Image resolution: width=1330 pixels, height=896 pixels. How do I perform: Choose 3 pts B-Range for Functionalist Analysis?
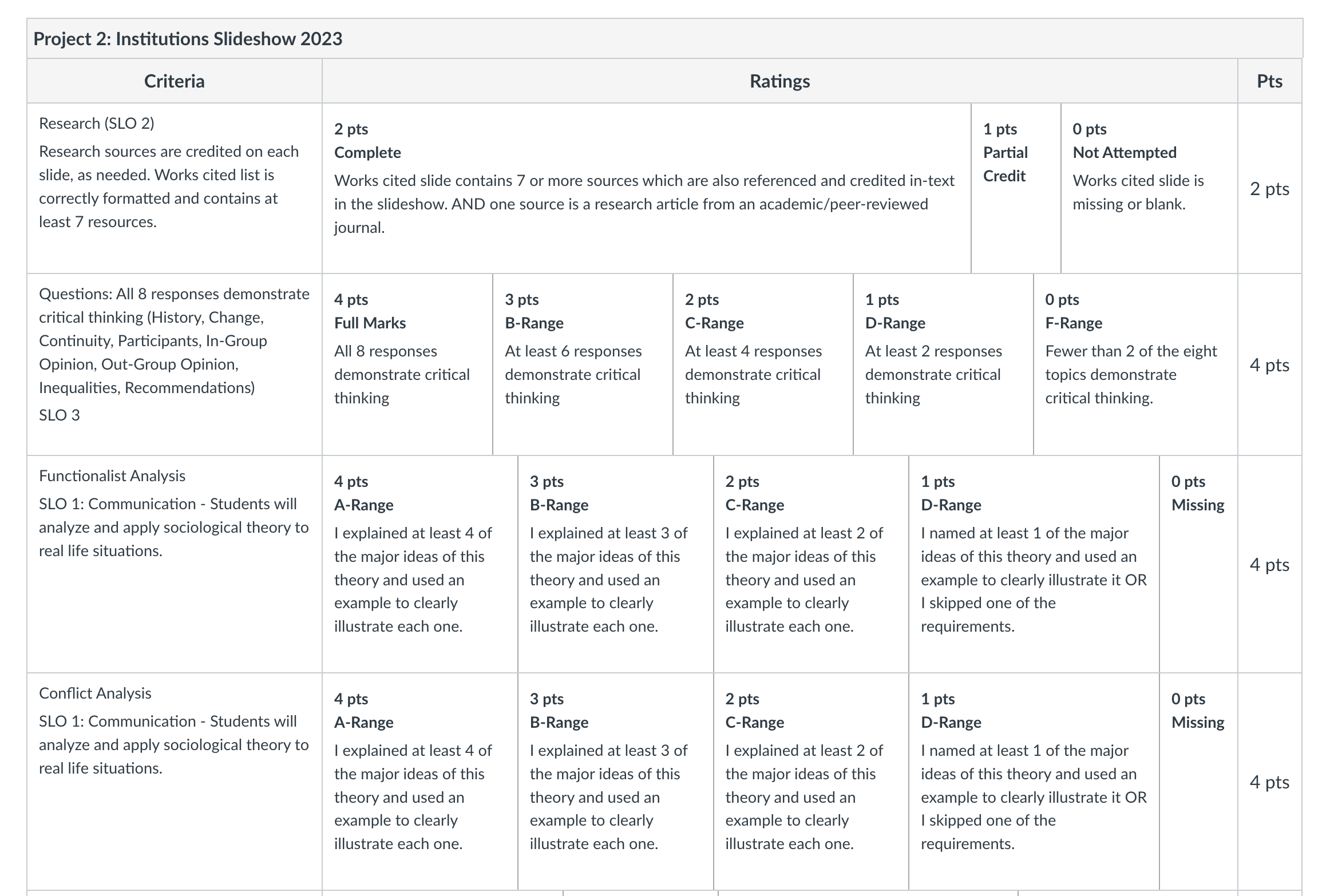point(616,564)
